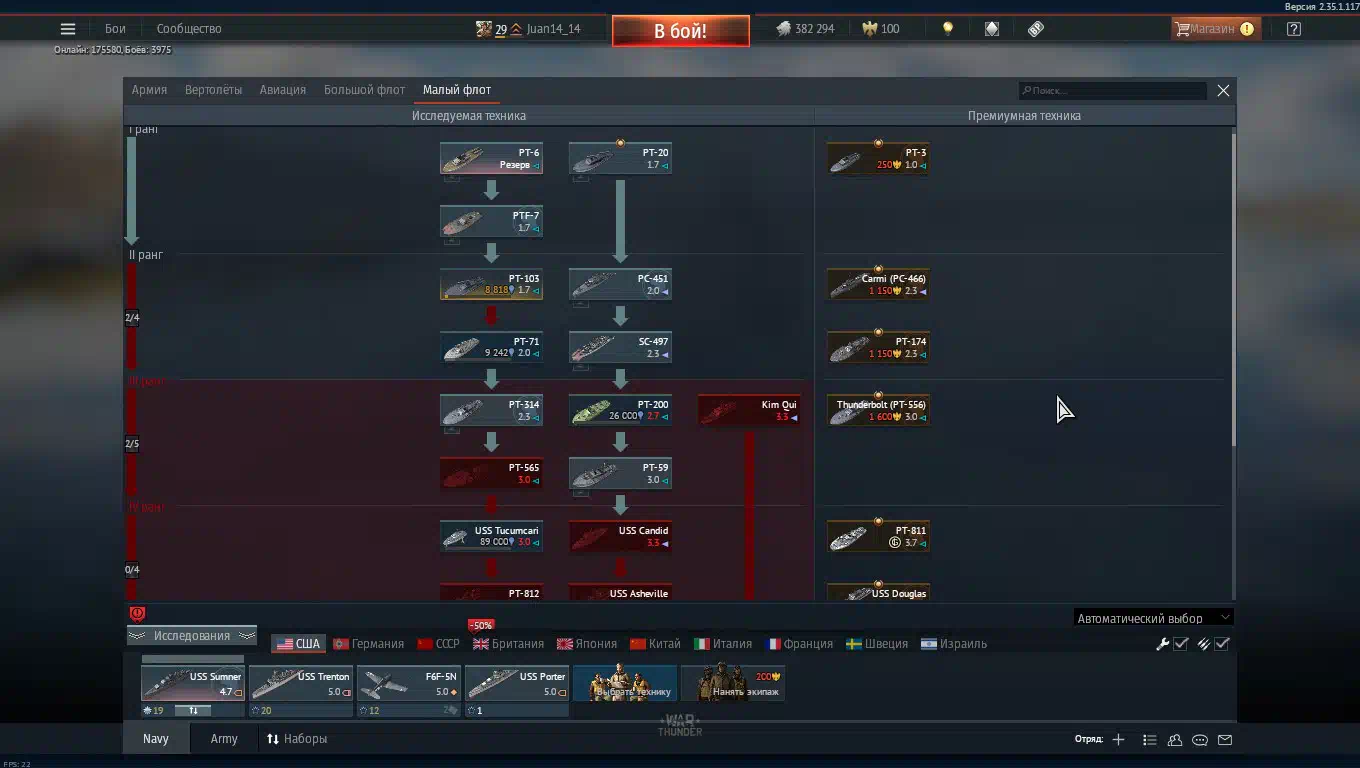This screenshot has height=768, width=1360.
Task: Click the warbond diamond icon in top bar
Action: (x=992, y=29)
